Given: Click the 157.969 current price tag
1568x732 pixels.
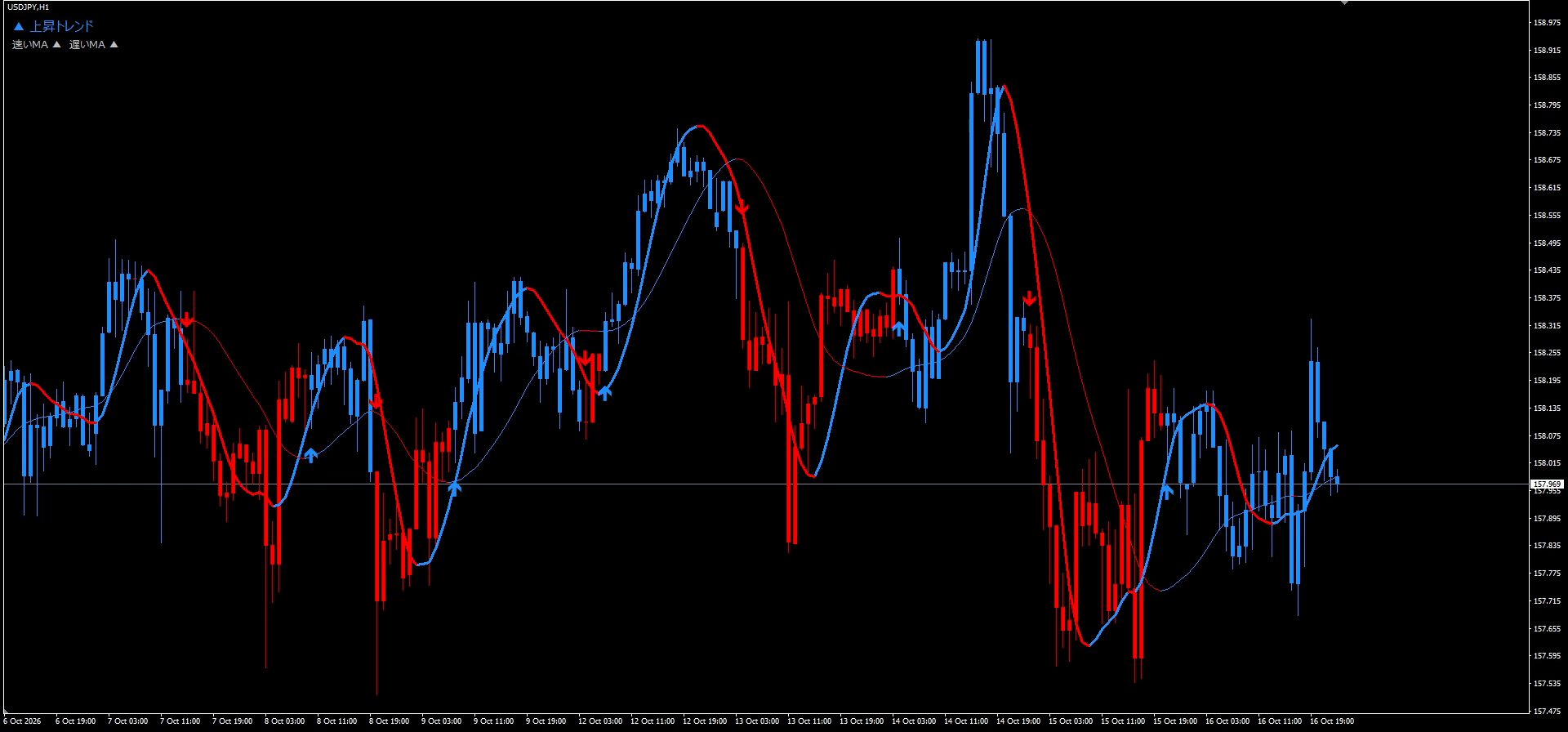Looking at the screenshot, I should [x=1547, y=484].
